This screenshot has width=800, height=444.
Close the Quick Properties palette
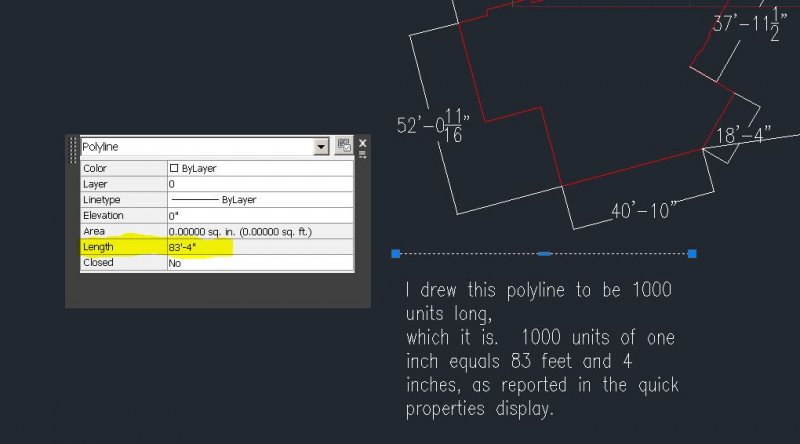[362, 143]
